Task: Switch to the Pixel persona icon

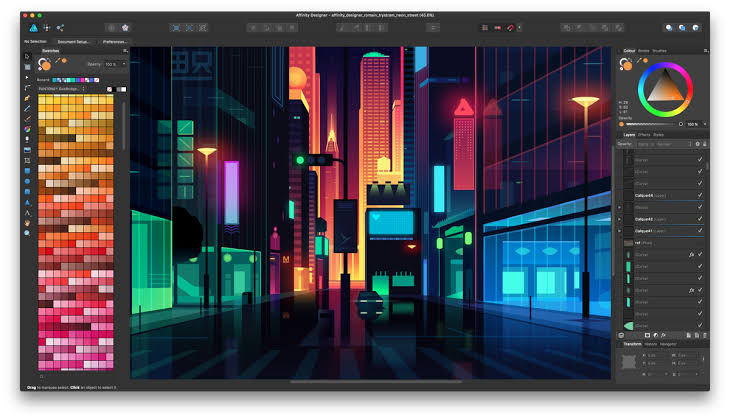Action: click(47, 28)
